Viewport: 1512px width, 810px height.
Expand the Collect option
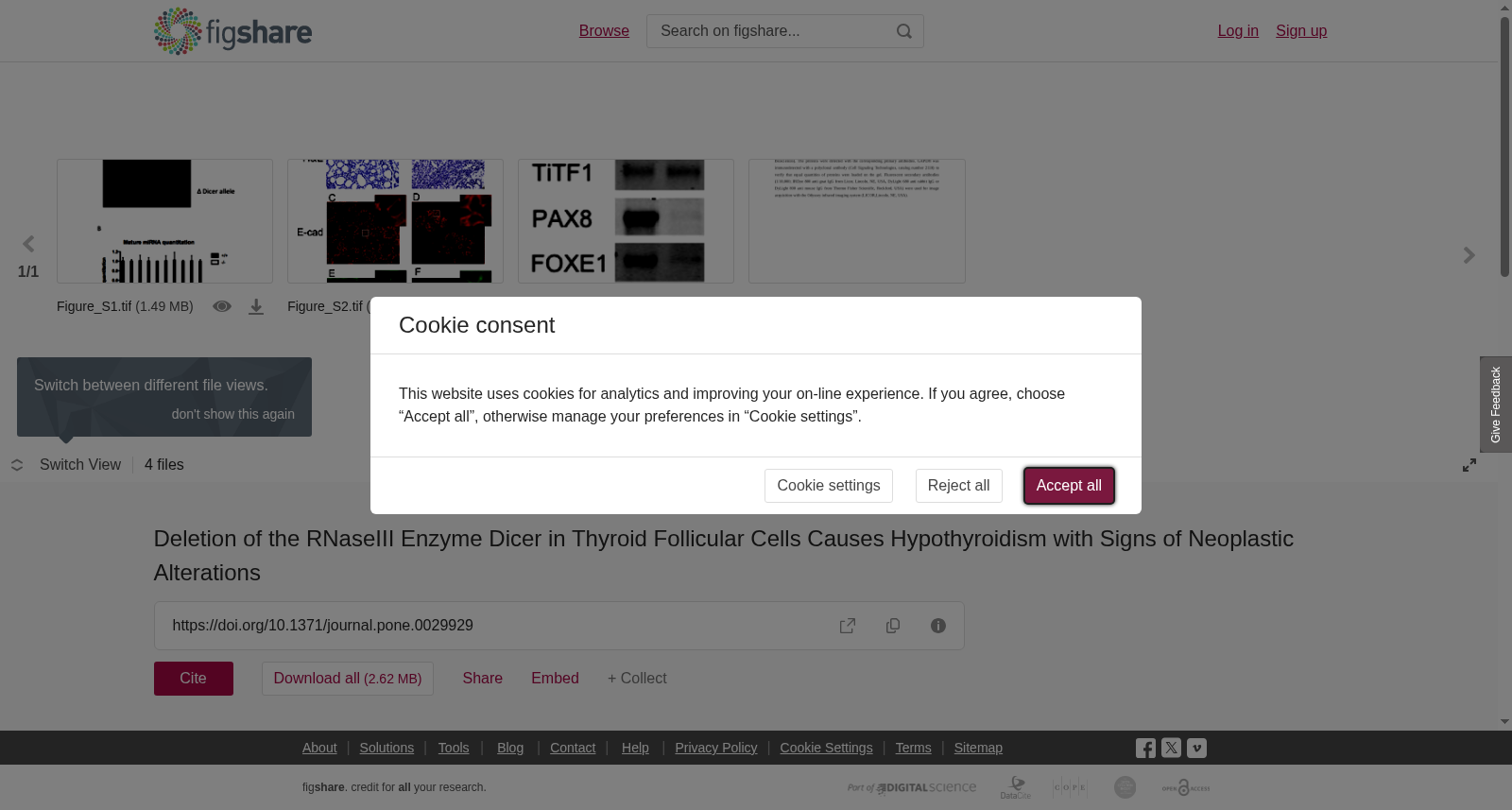point(637,679)
